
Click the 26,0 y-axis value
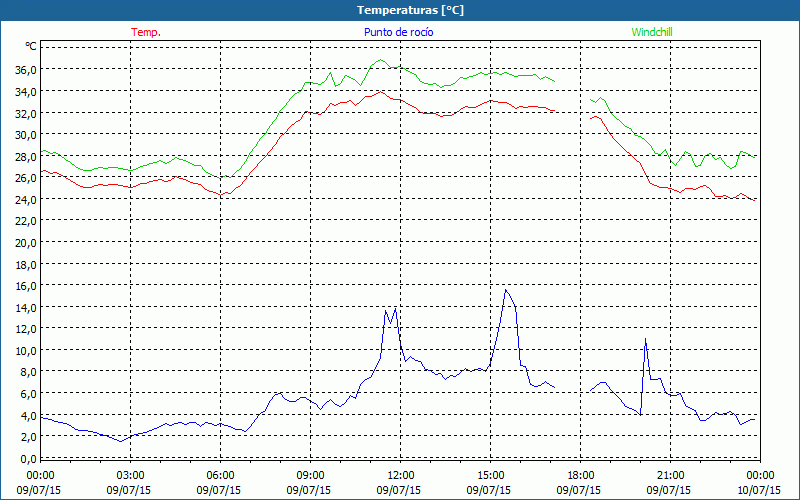(x=25, y=178)
